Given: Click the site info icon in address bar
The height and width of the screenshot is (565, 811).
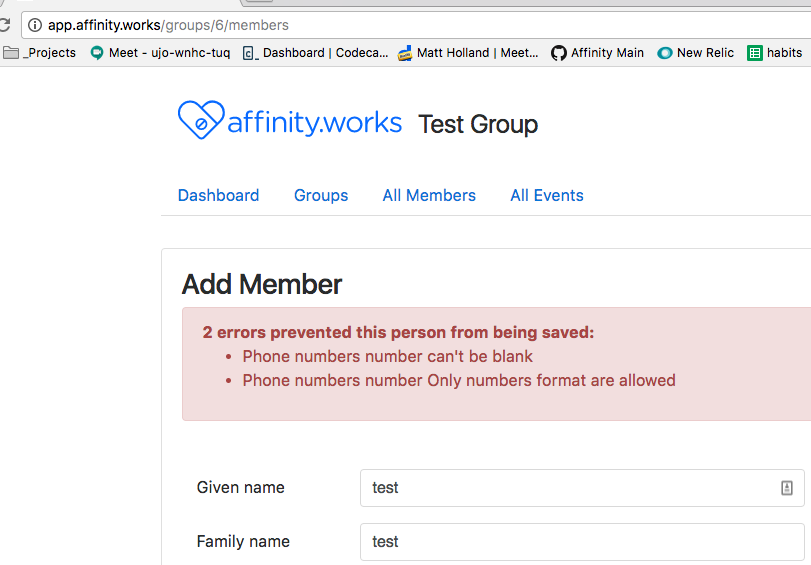Looking at the screenshot, I should 35,25.
